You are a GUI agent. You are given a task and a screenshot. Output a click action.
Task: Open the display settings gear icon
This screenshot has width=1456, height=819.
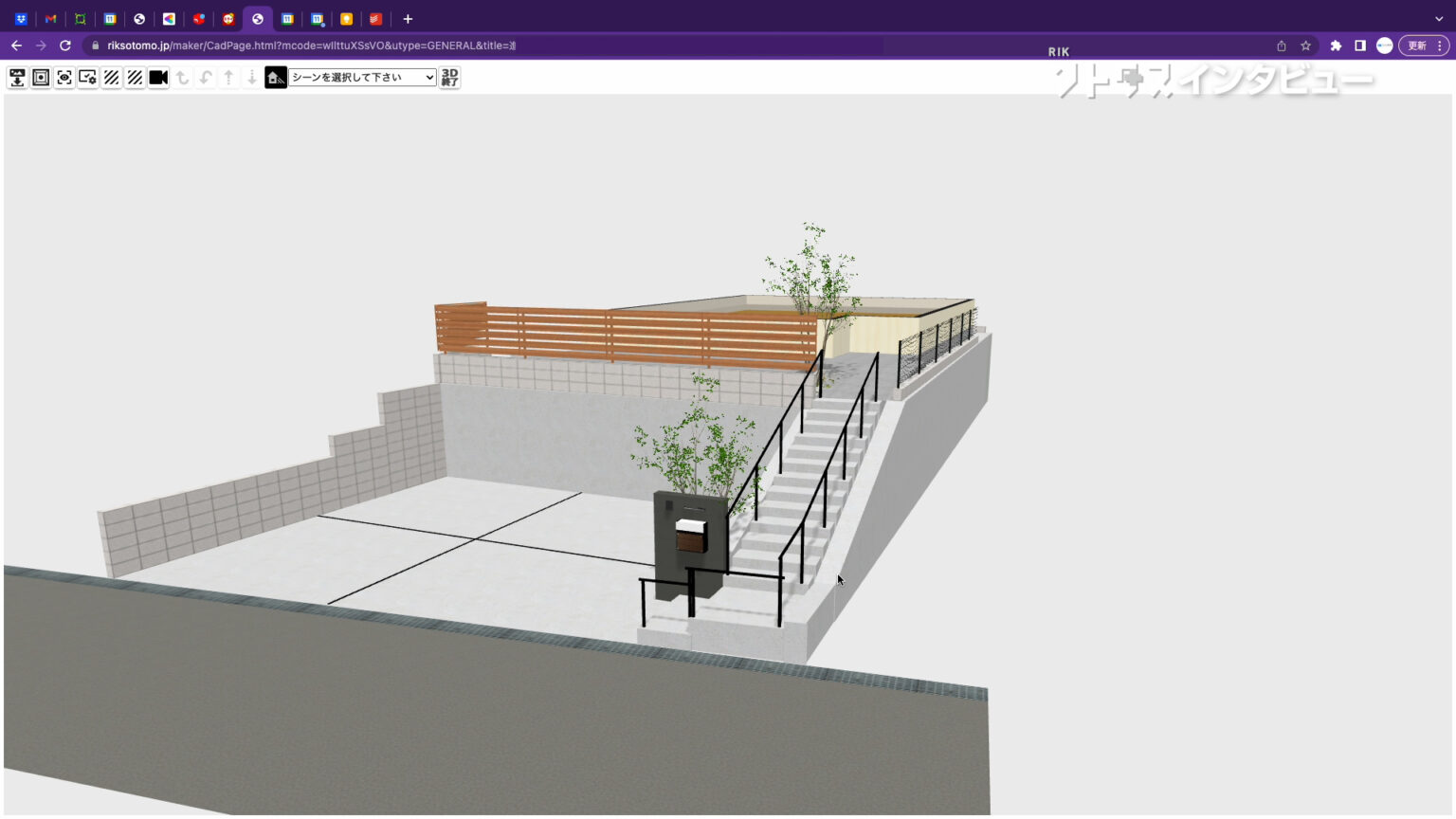88,78
